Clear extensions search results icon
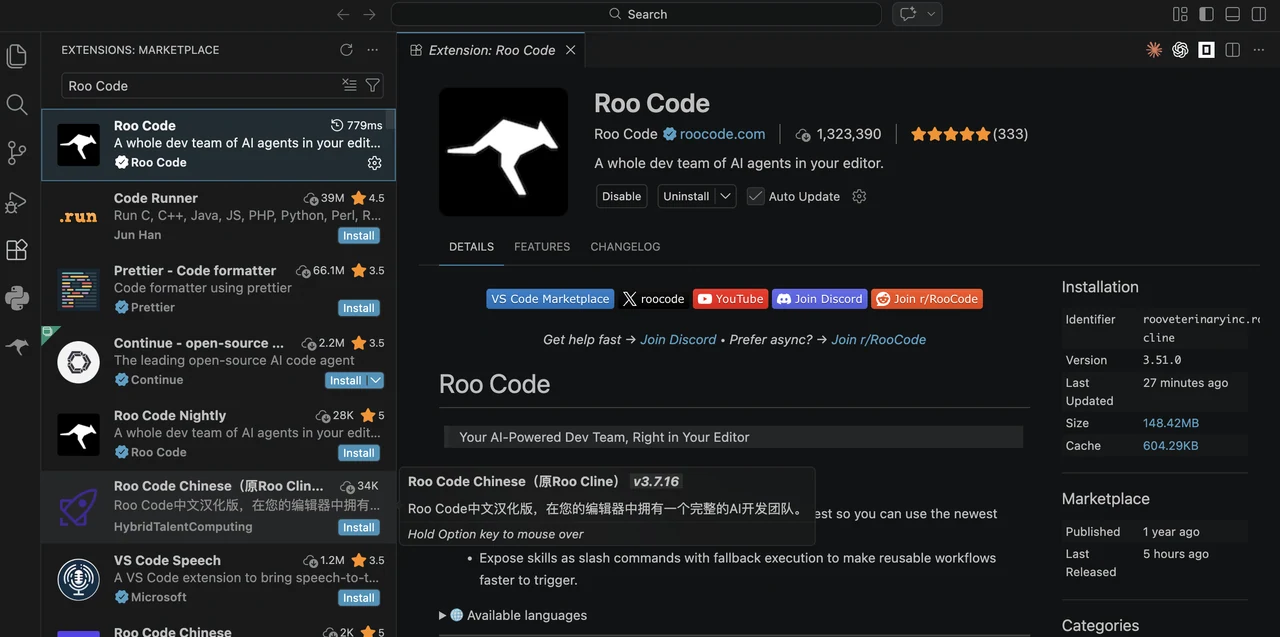1280x637 pixels. pos(349,85)
